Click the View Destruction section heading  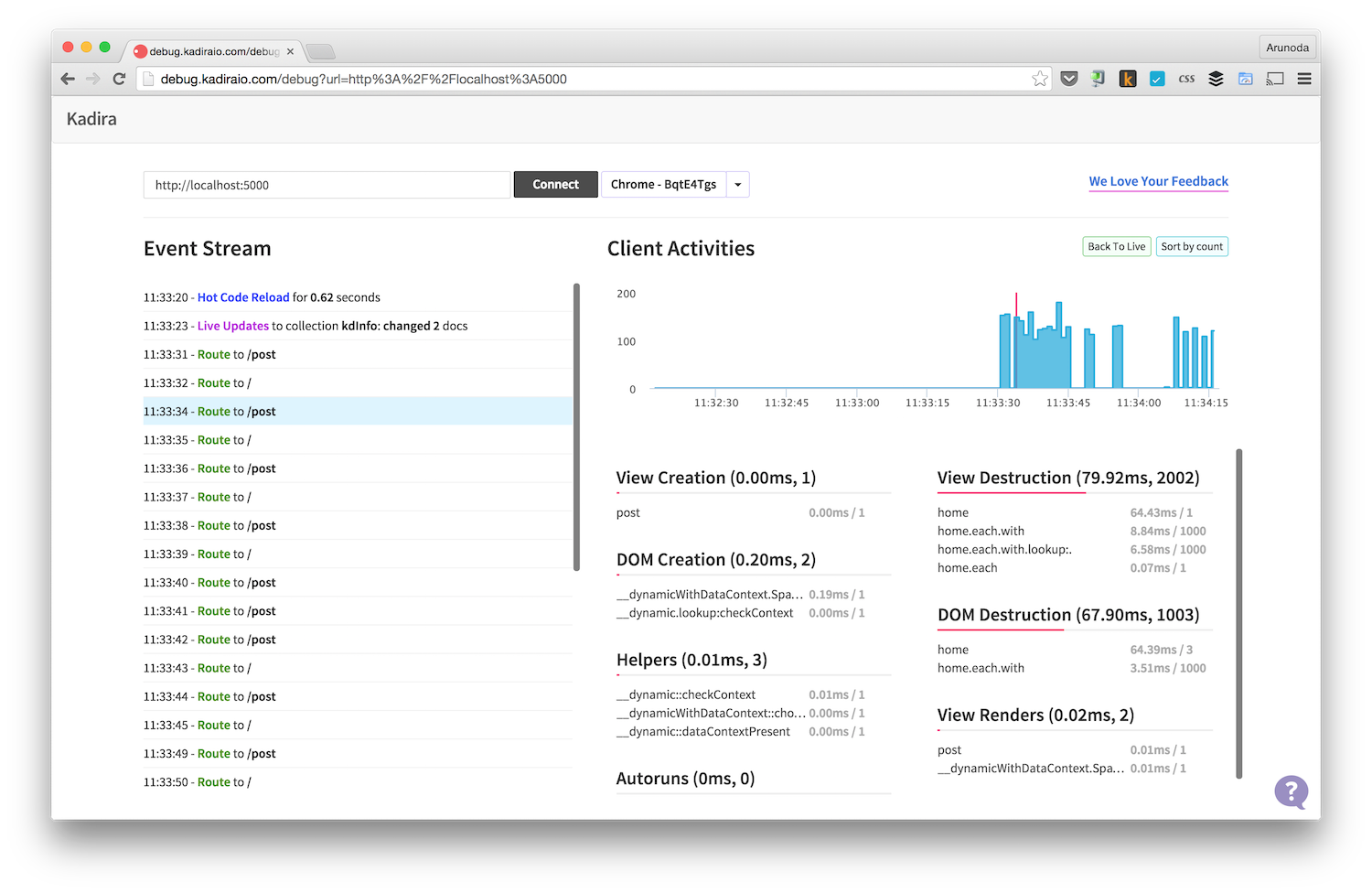click(x=1068, y=478)
